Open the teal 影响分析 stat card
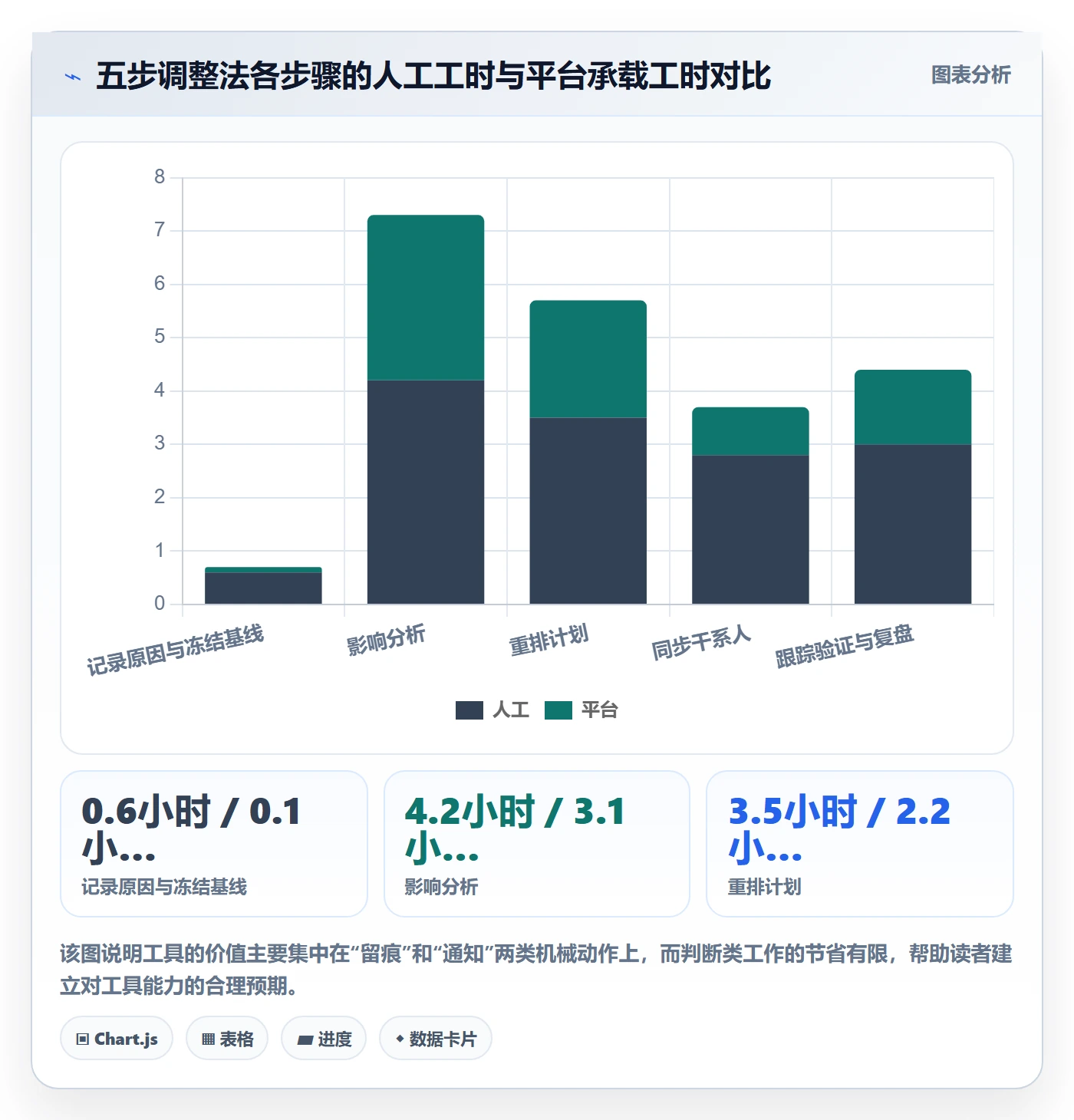 click(537, 844)
